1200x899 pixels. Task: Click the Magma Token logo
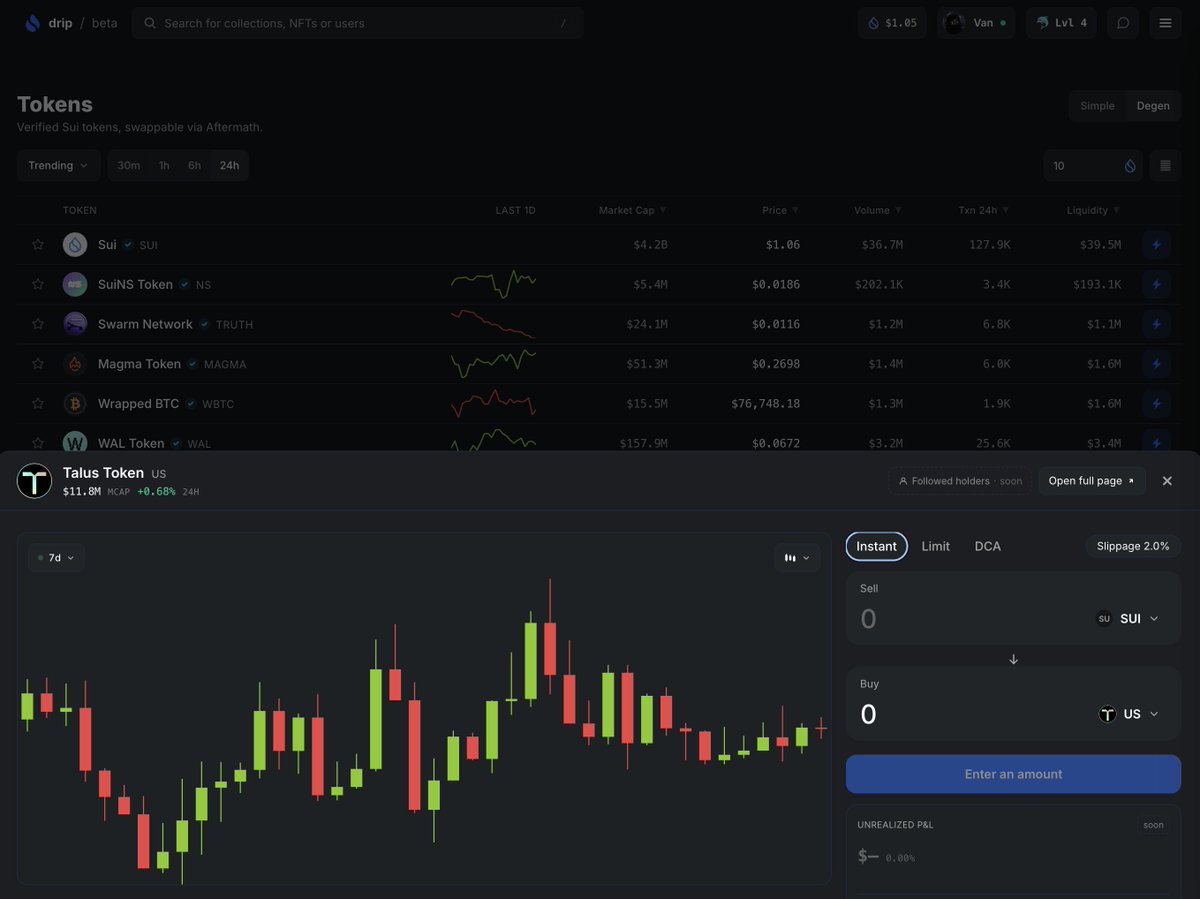point(75,364)
